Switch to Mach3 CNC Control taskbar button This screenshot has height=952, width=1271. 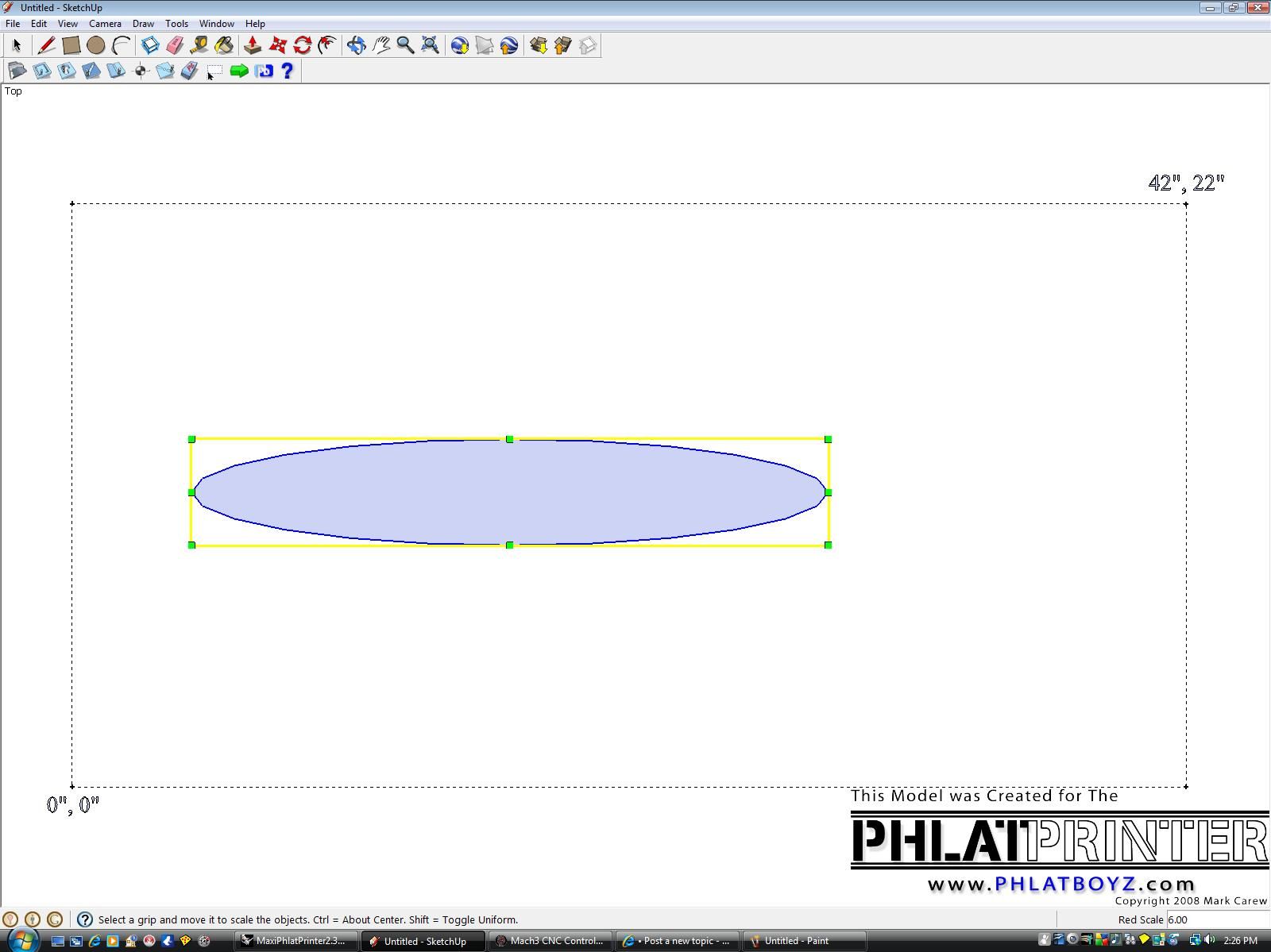549,941
